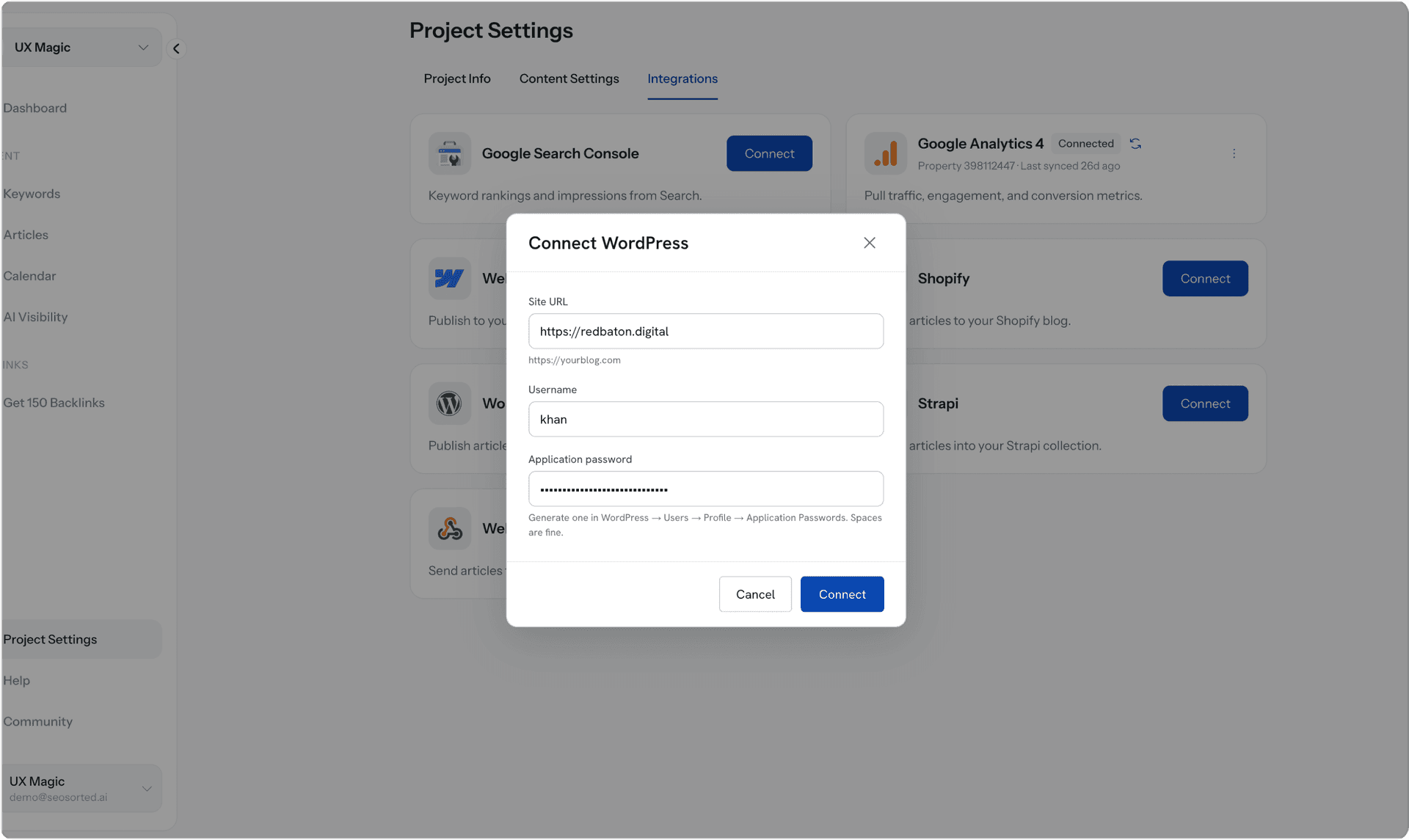Connect the Shopify integration
1409x840 pixels.
pyautogui.click(x=1205, y=278)
